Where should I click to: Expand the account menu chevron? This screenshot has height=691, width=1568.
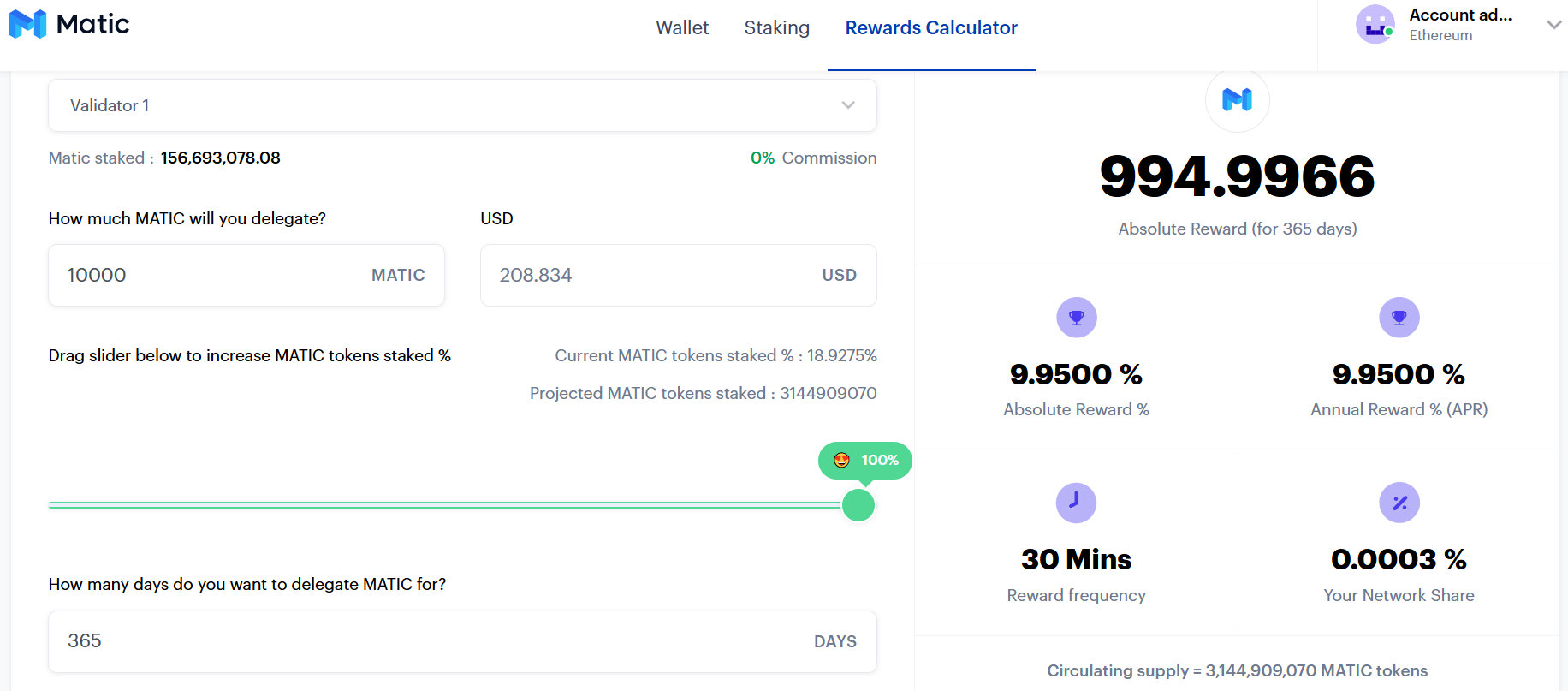pyautogui.click(x=1553, y=25)
